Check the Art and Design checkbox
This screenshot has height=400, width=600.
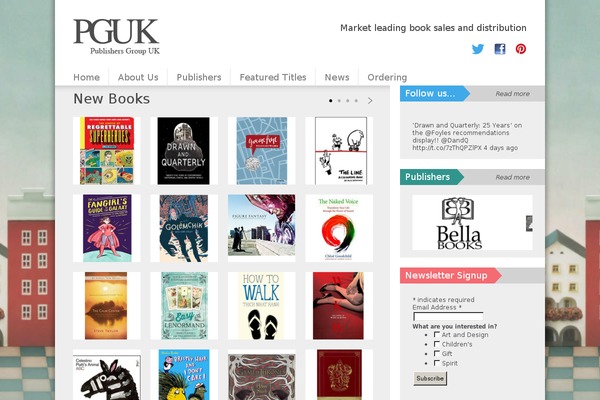click(x=437, y=334)
